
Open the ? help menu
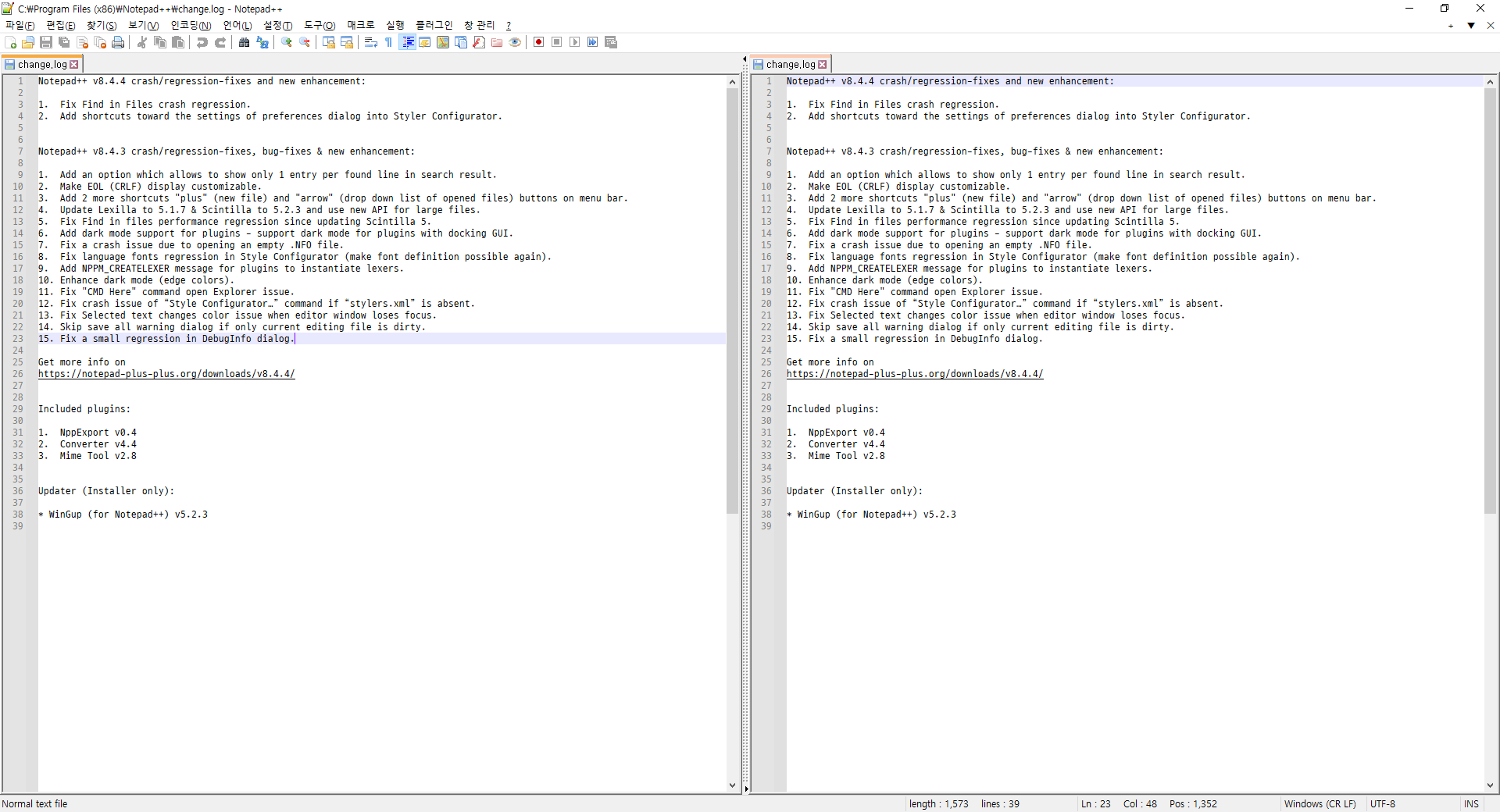[x=509, y=26]
